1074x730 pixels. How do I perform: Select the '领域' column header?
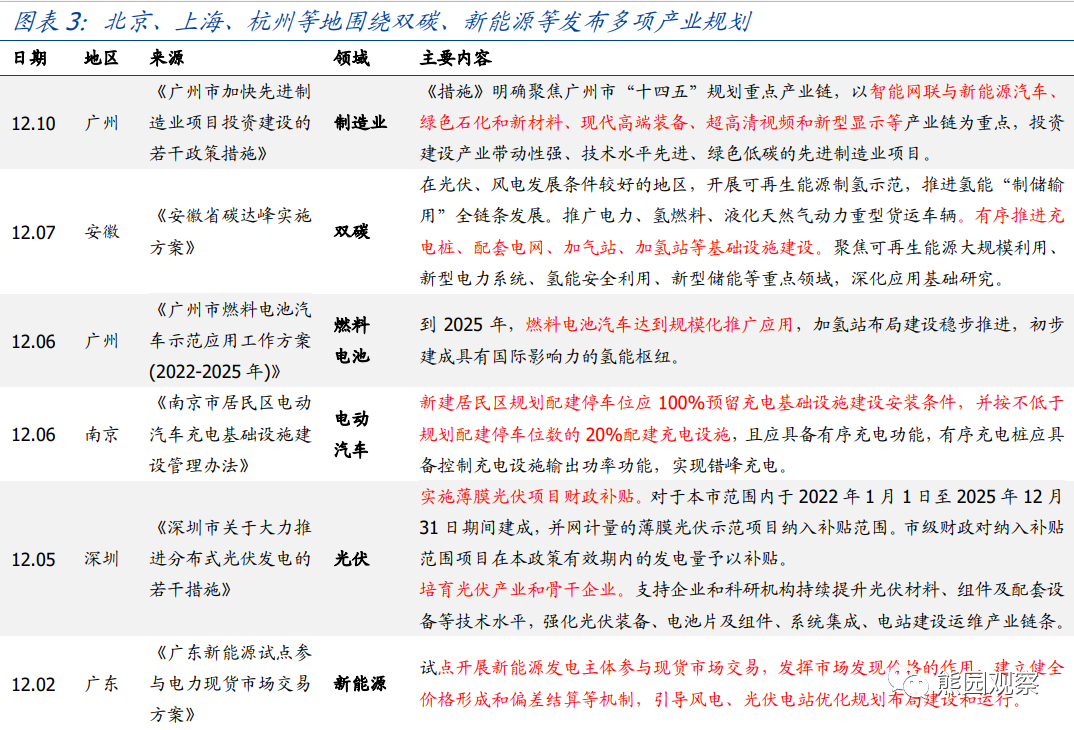pyautogui.click(x=351, y=58)
